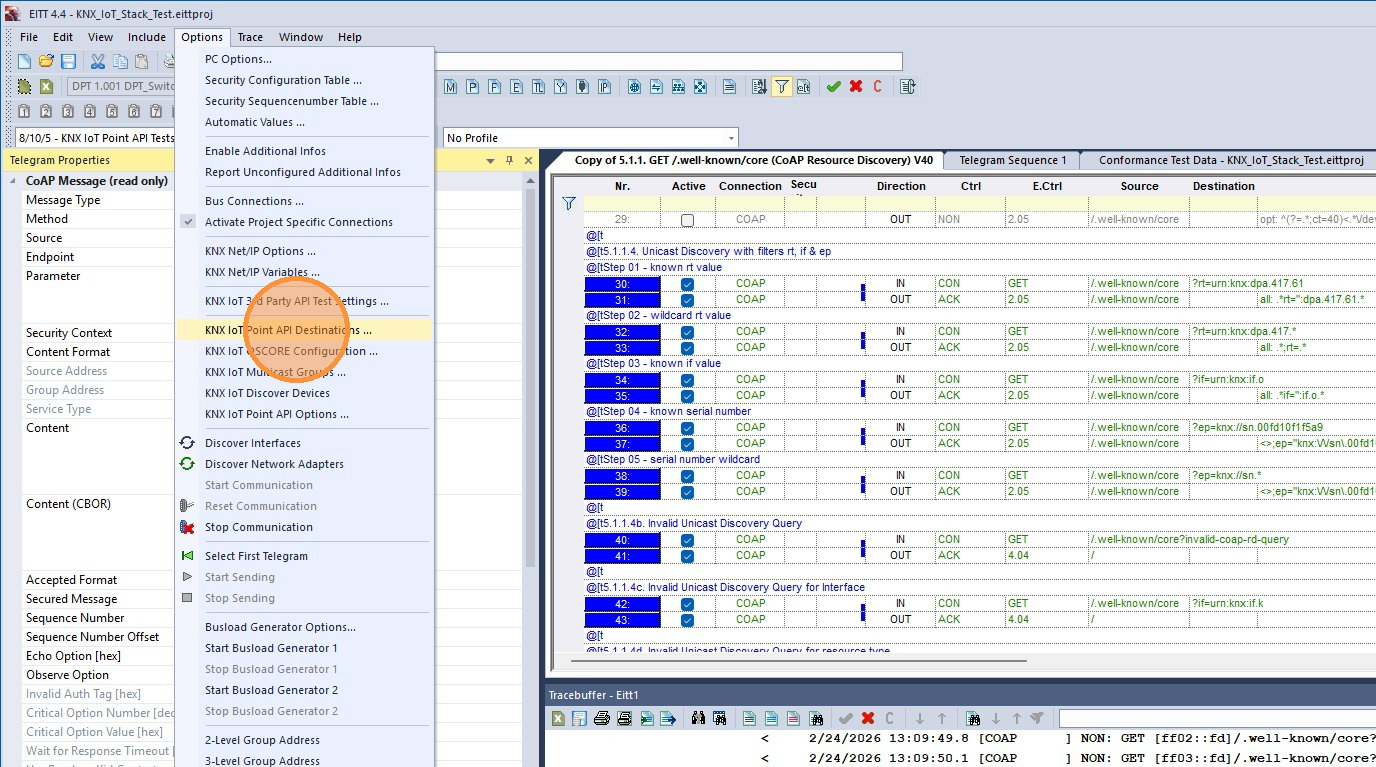Click the Open folder toolbar icon

46,61
